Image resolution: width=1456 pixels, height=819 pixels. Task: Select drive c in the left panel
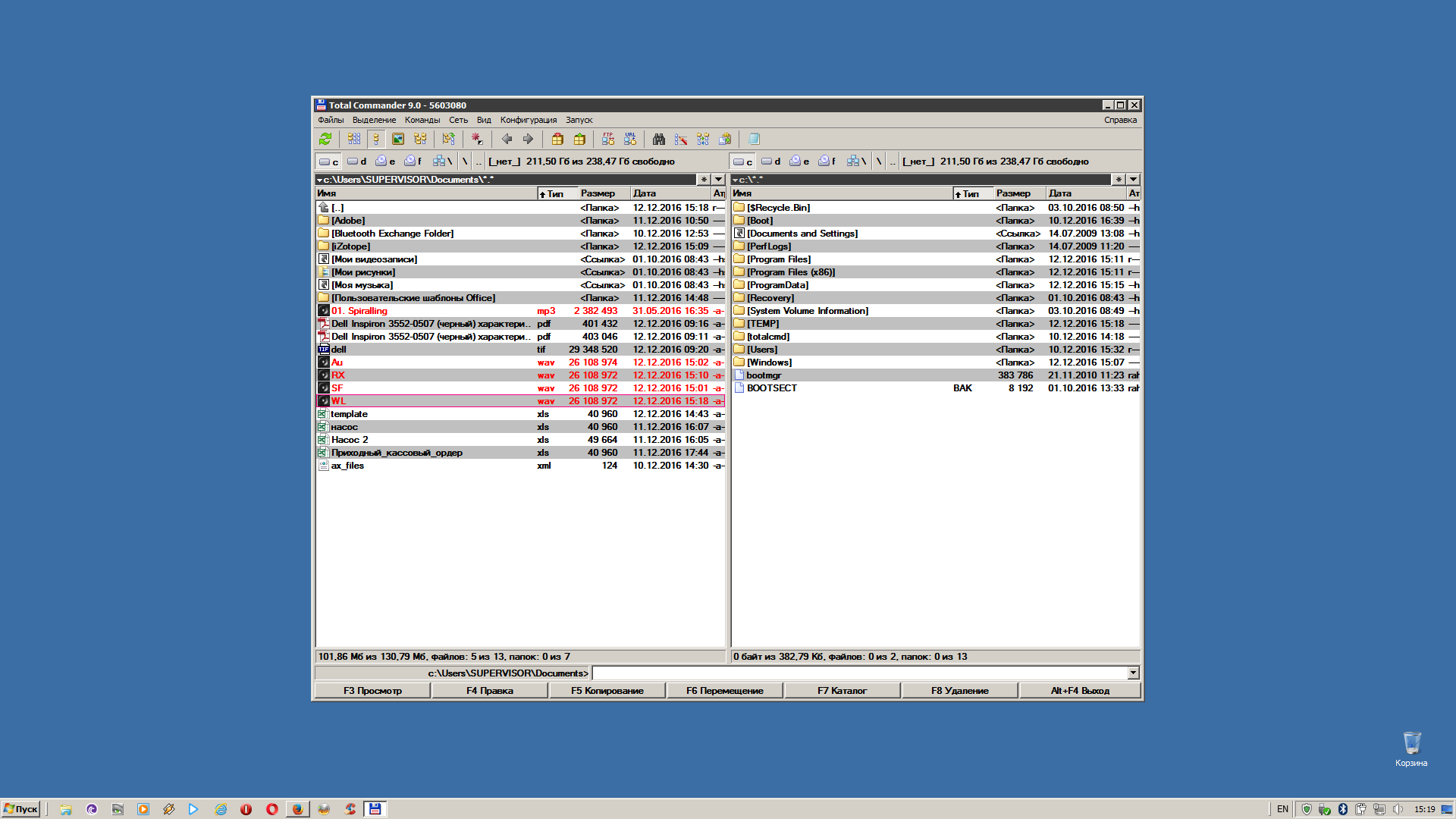tap(328, 162)
